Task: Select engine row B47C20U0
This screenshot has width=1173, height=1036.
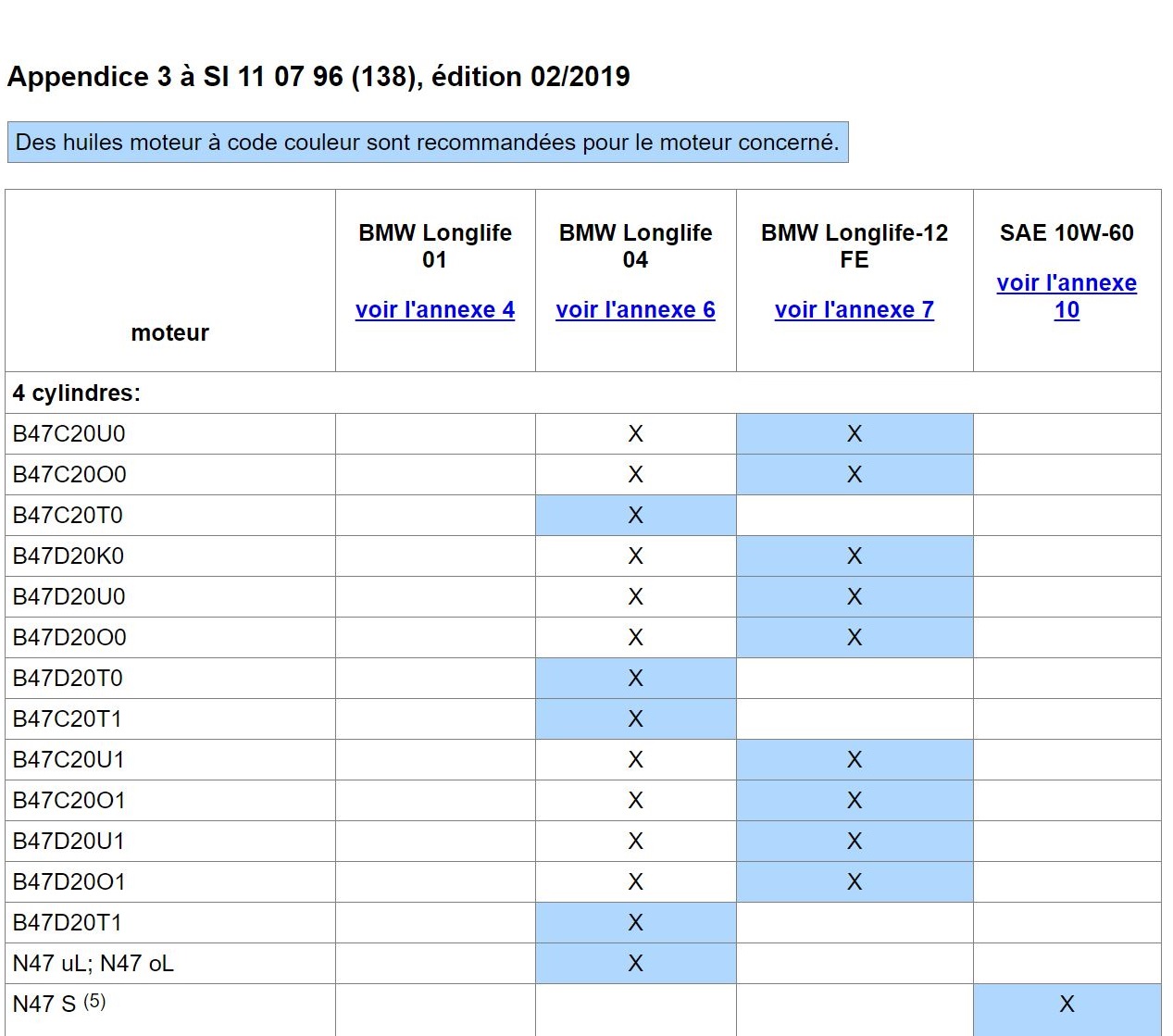Action: click(583, 433)
